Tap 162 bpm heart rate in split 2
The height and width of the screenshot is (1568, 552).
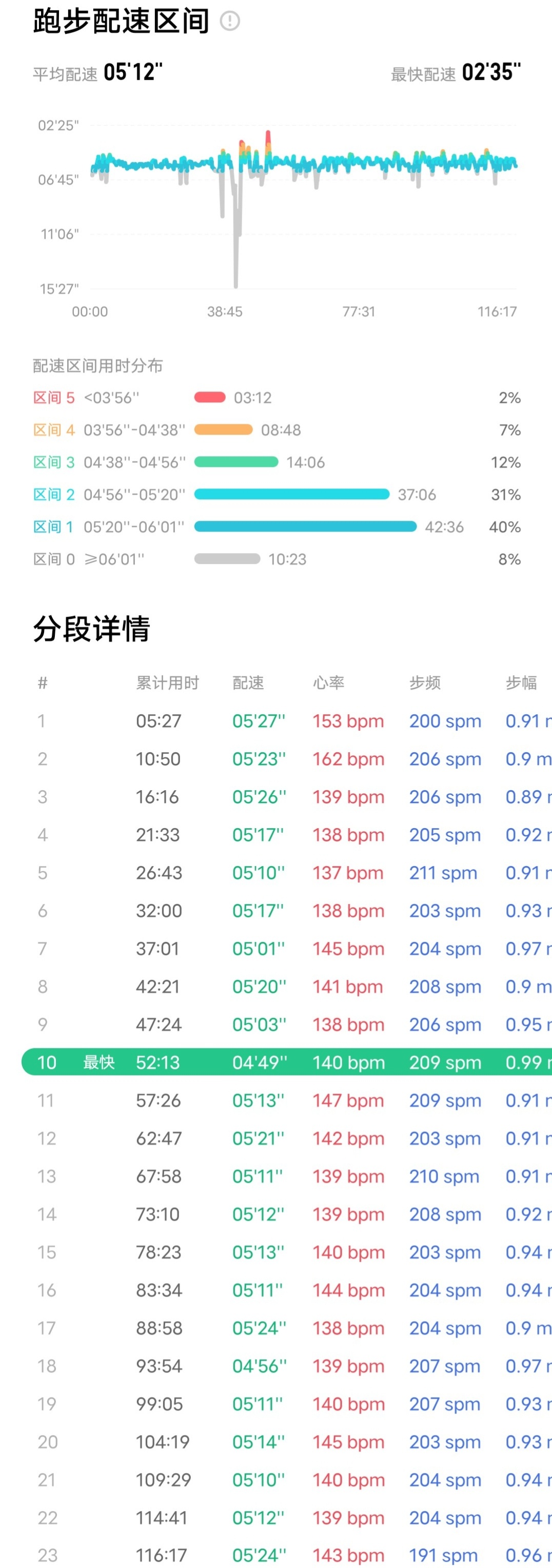[348, 759]
